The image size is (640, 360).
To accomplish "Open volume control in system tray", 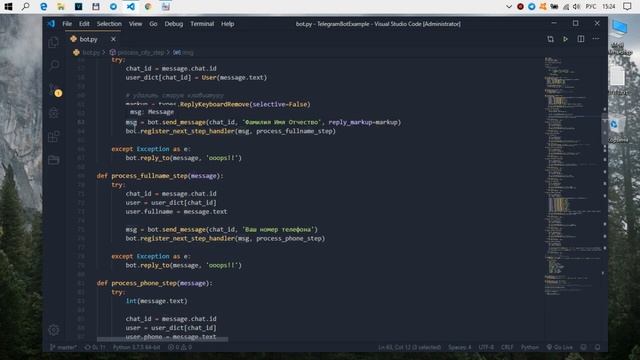I will click(576, 7).
